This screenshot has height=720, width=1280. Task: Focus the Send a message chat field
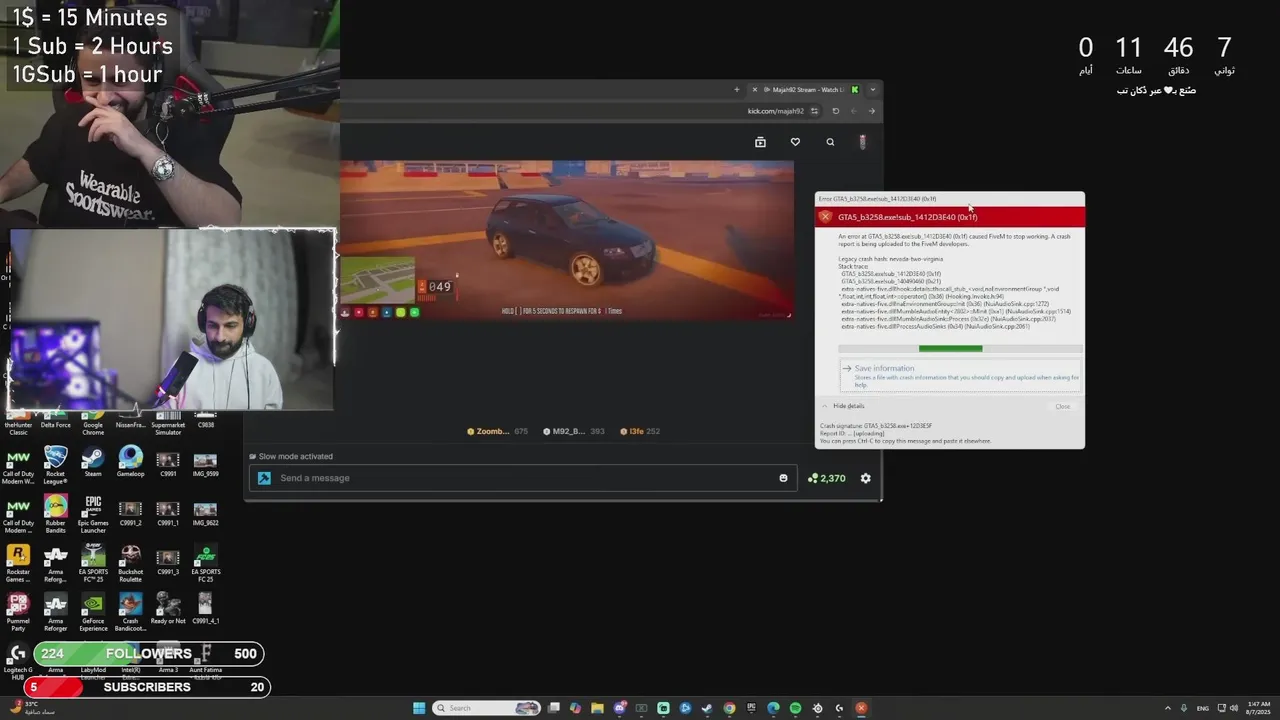pyautogui.click(x=523, y=478)
